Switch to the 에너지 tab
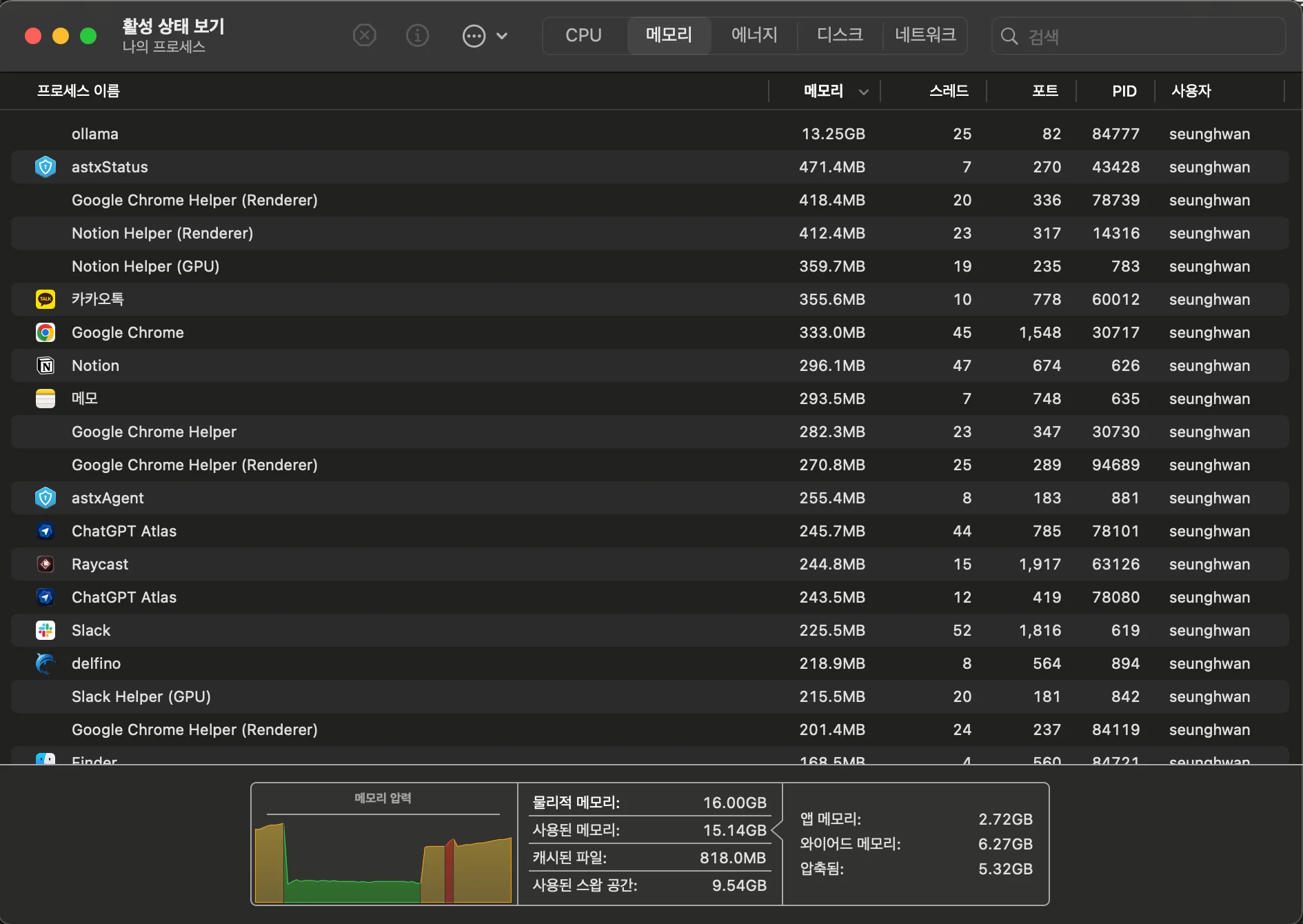 click(754, 35)
